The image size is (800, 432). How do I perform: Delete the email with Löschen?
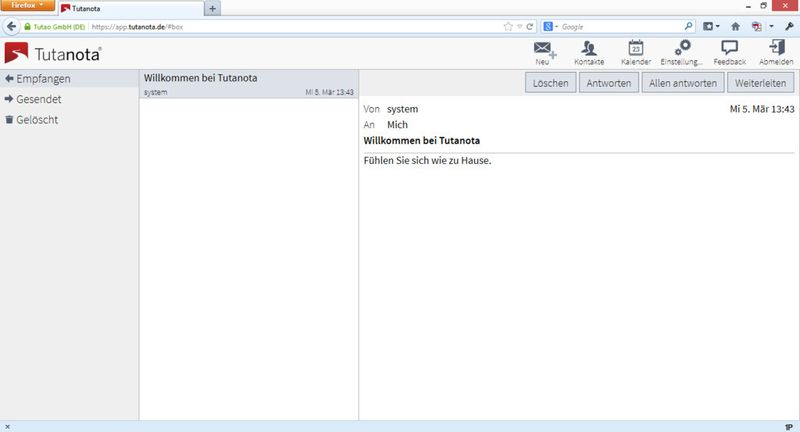551,83
